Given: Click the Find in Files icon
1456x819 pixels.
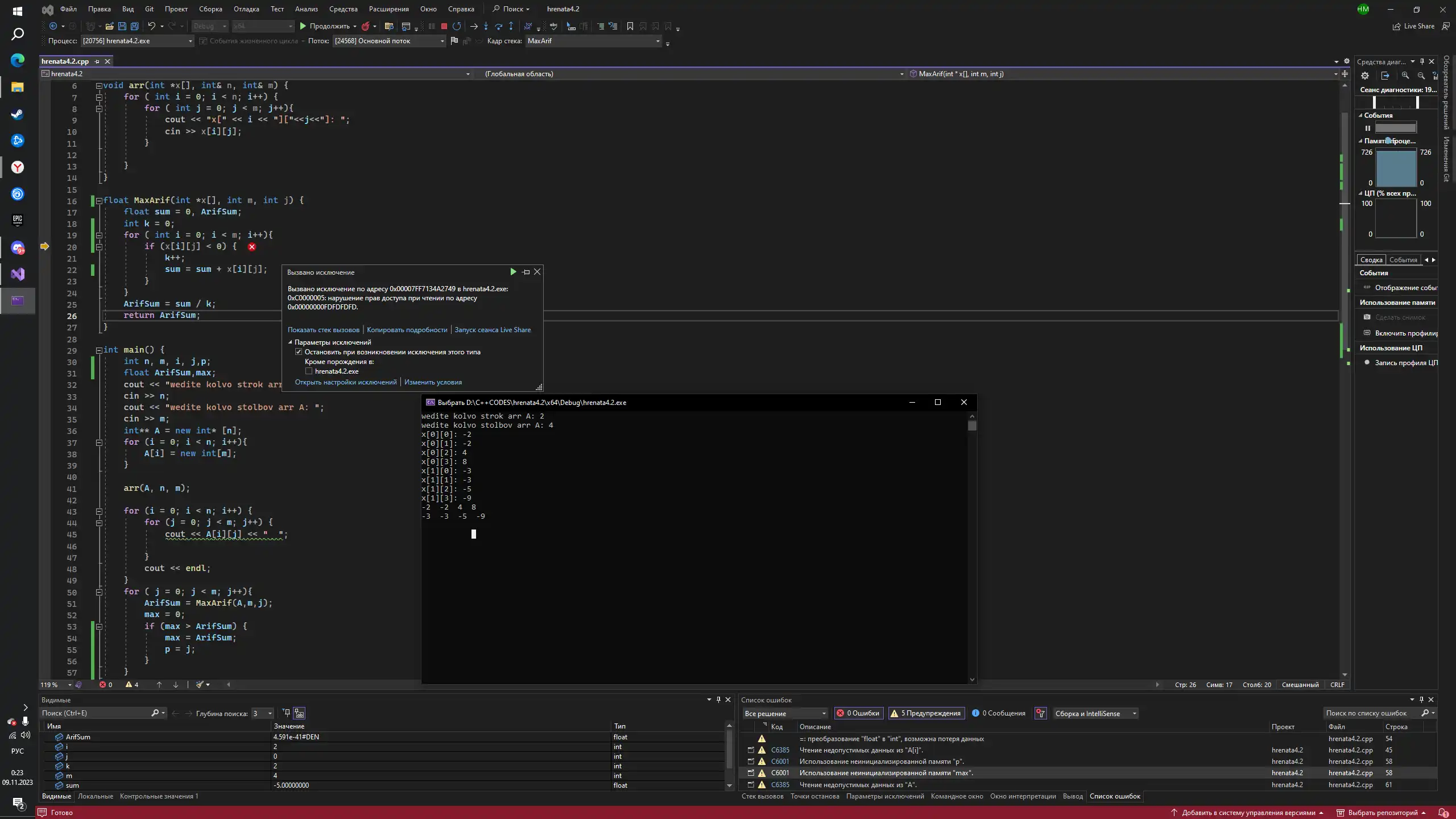Looking at the screenshot, I should 389,26.
